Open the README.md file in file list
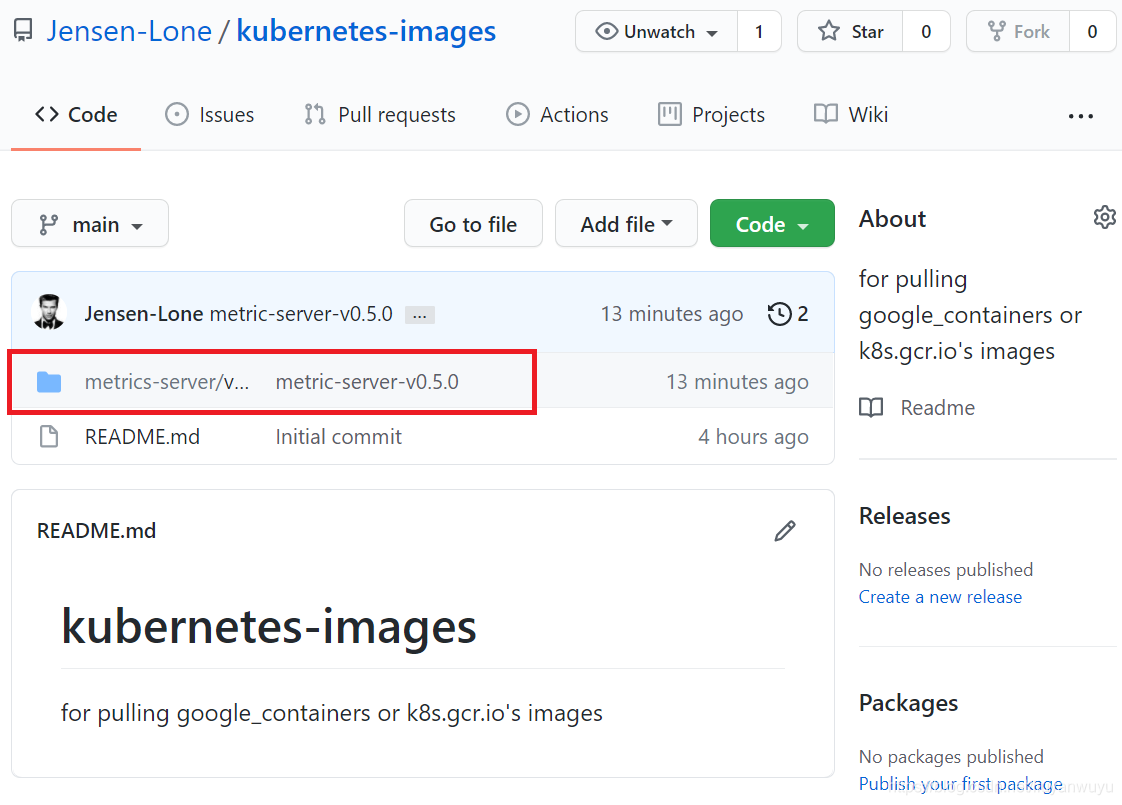This screenshot has height=805, width=1122. click(142, 436)
